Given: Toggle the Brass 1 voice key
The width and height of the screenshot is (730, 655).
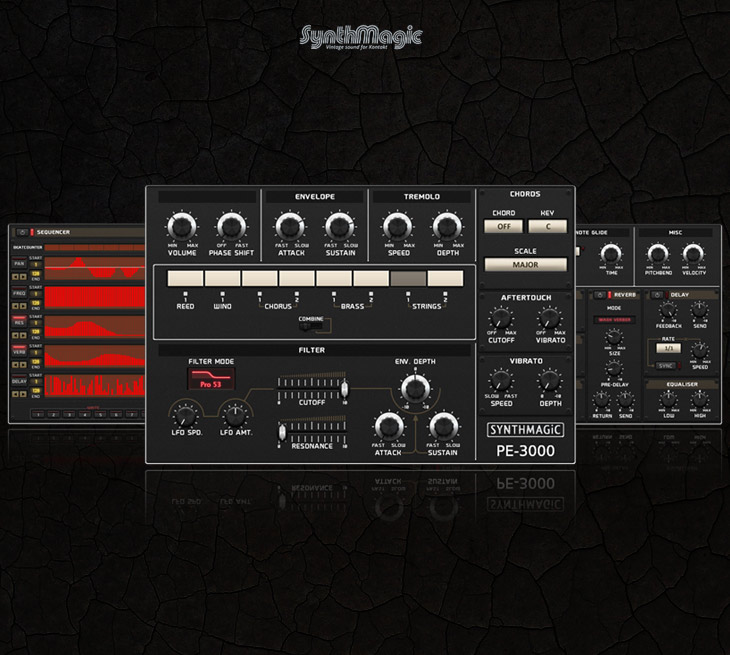Looking at the screenshot, I should tap(334, 278).
